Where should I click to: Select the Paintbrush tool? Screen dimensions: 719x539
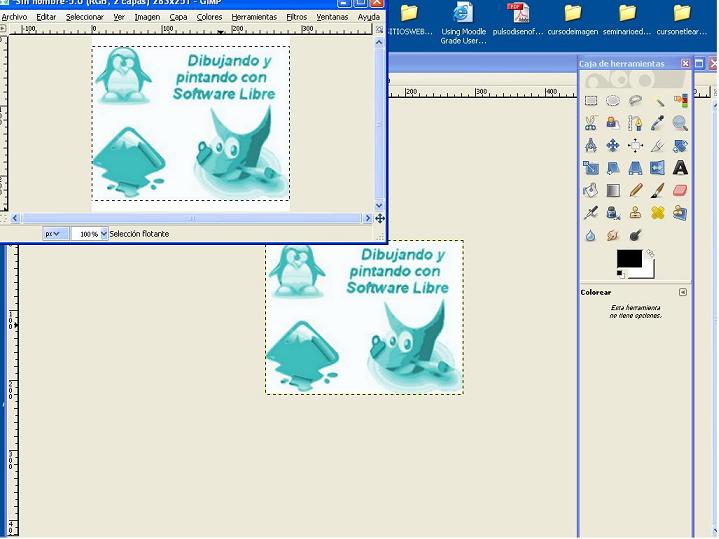658,190
